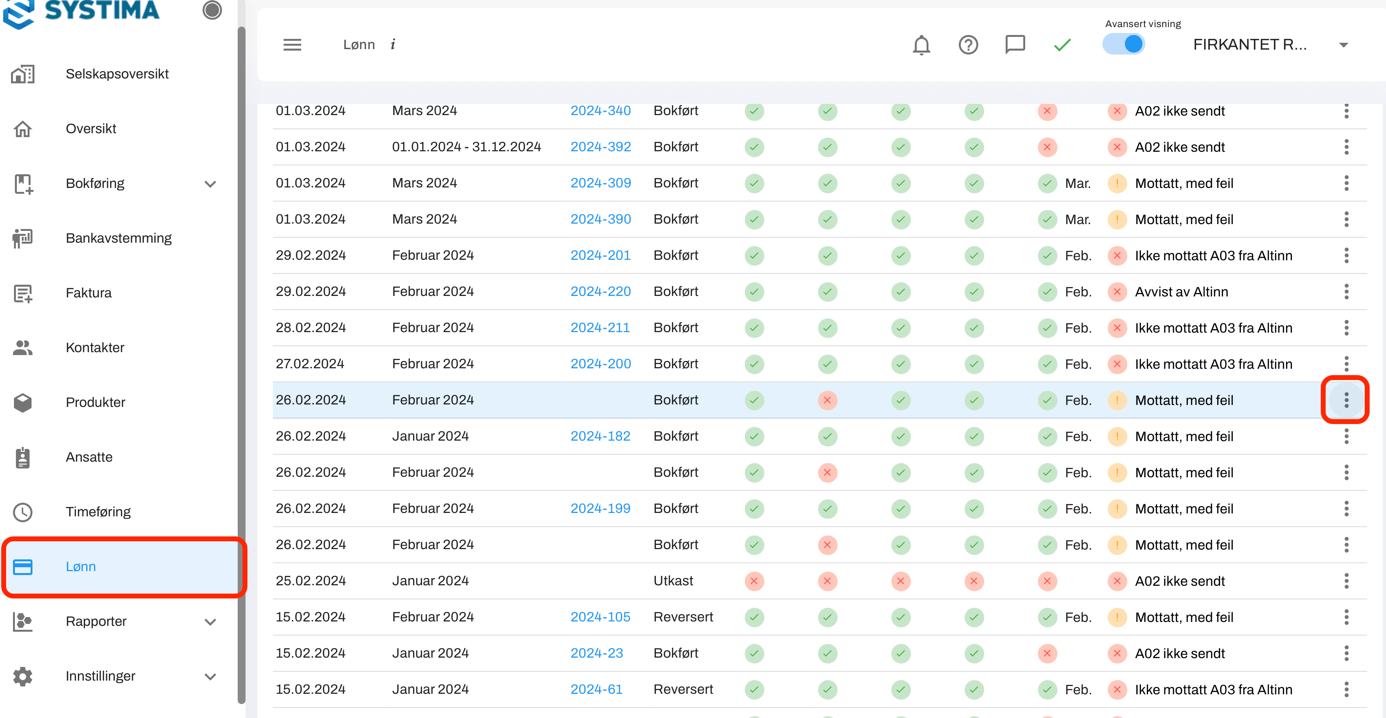Click red A02 status icon in row 2024-340
1386x718 pixels.
coord(1117,111)
